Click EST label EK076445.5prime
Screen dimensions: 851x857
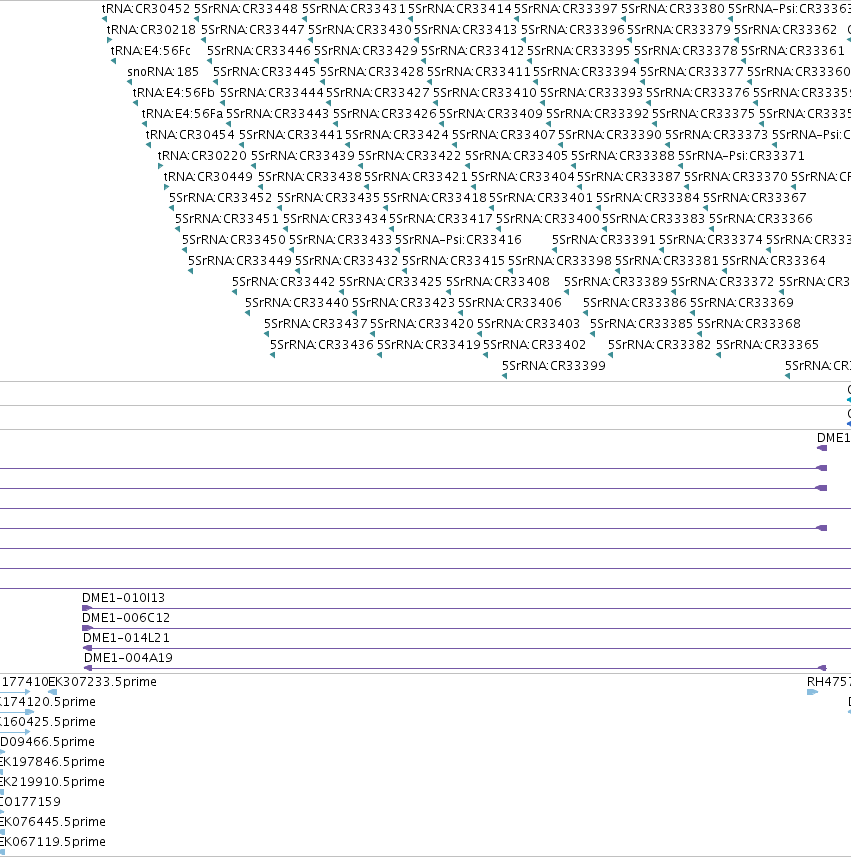tap(53, 821)
